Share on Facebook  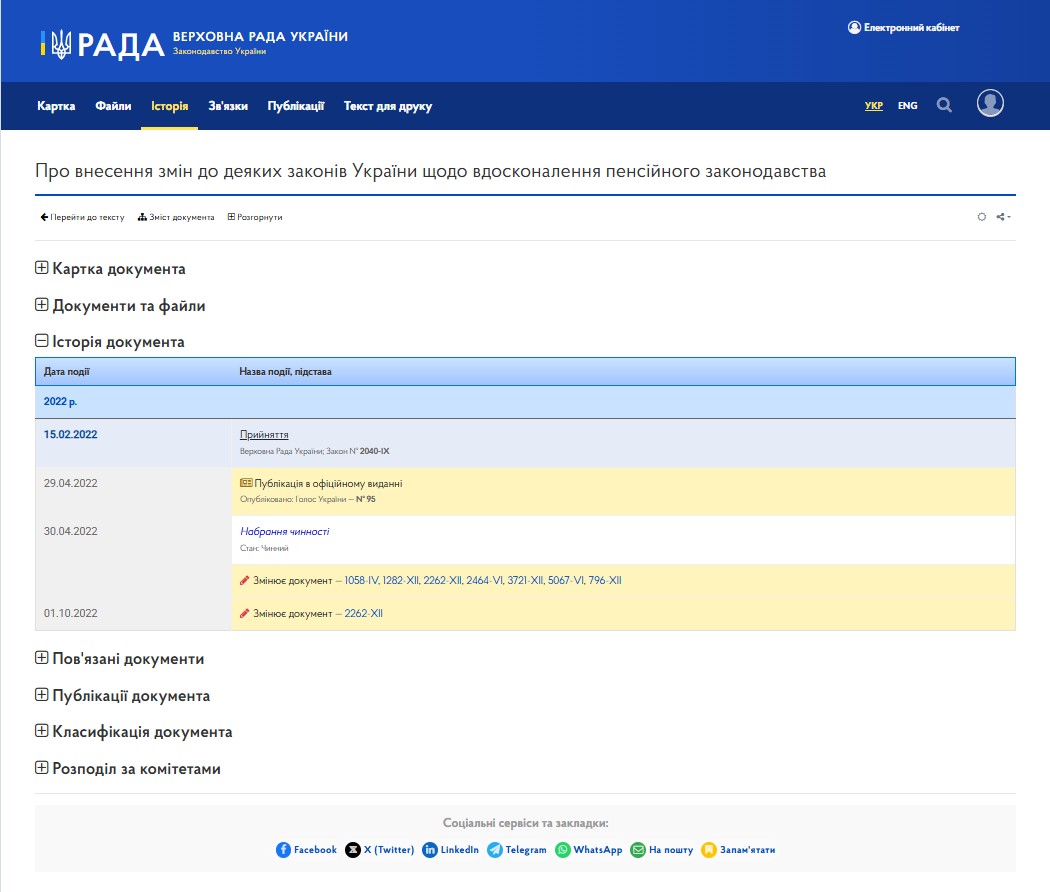click(x=306, y=850)
